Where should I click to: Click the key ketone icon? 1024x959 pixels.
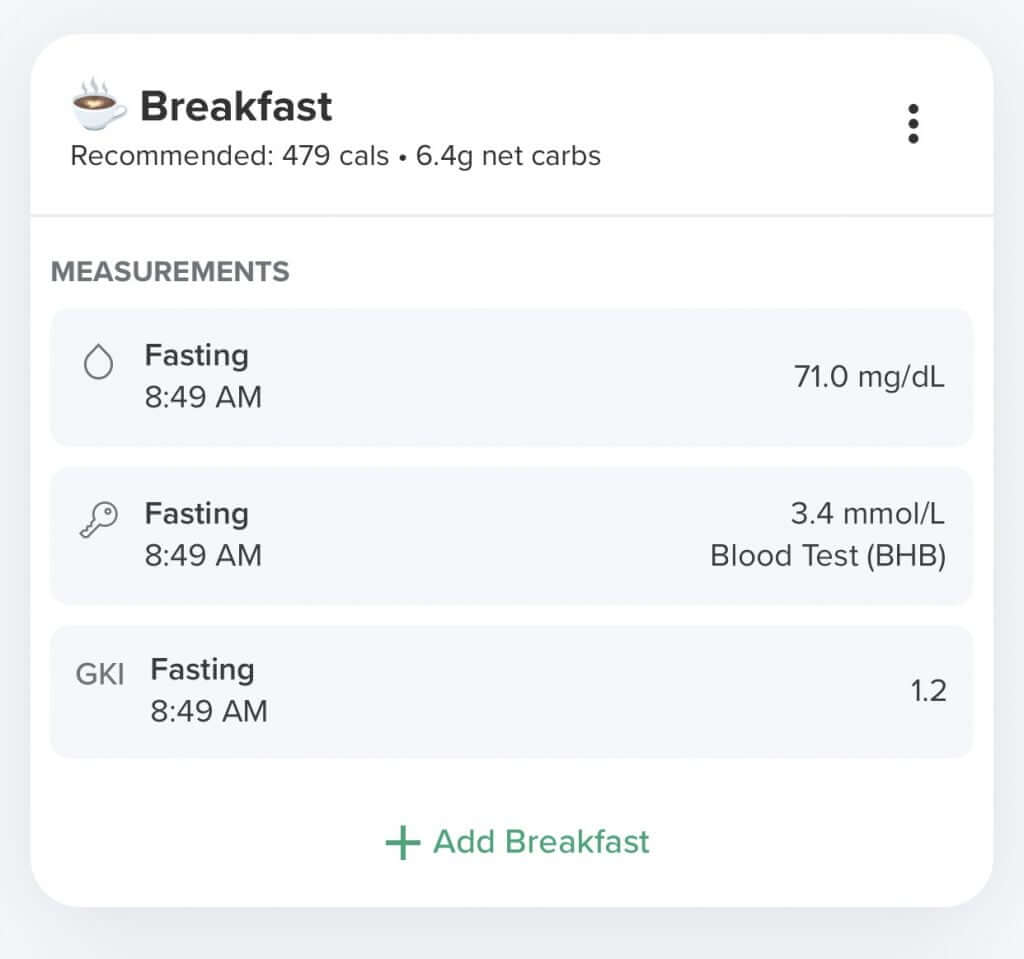[x=99, y=519]
